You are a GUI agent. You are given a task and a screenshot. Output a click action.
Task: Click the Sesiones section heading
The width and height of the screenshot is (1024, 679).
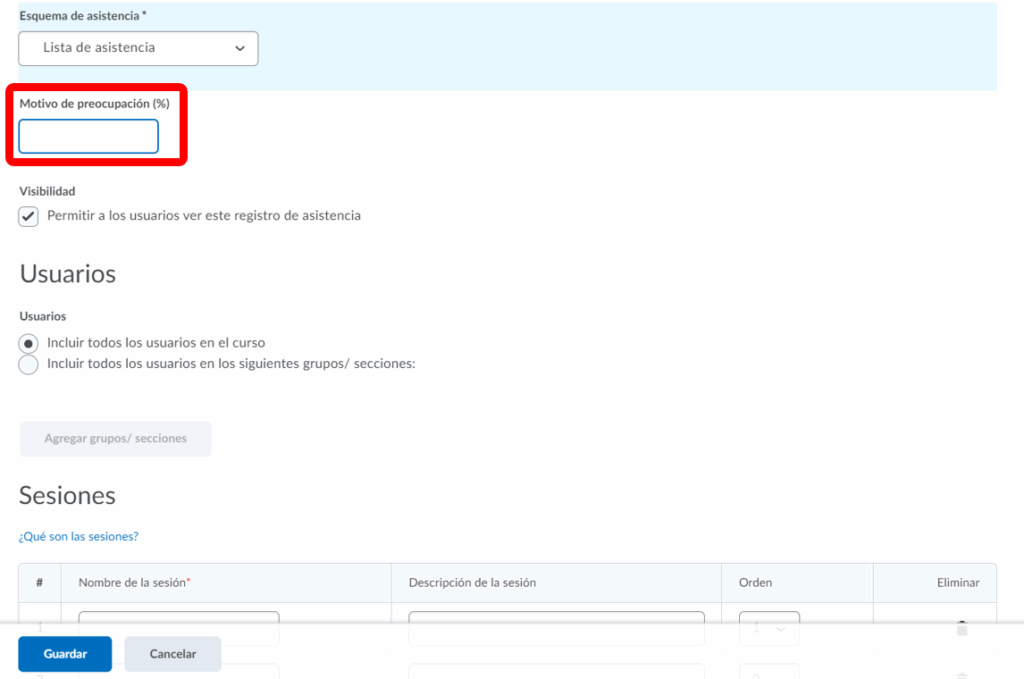[x=67, y=495]
